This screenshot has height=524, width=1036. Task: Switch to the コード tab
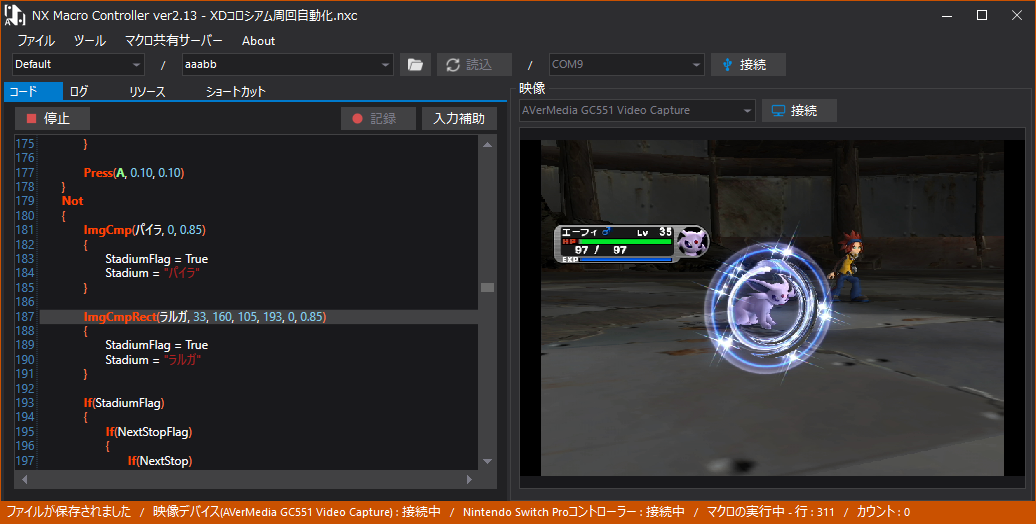33,91
